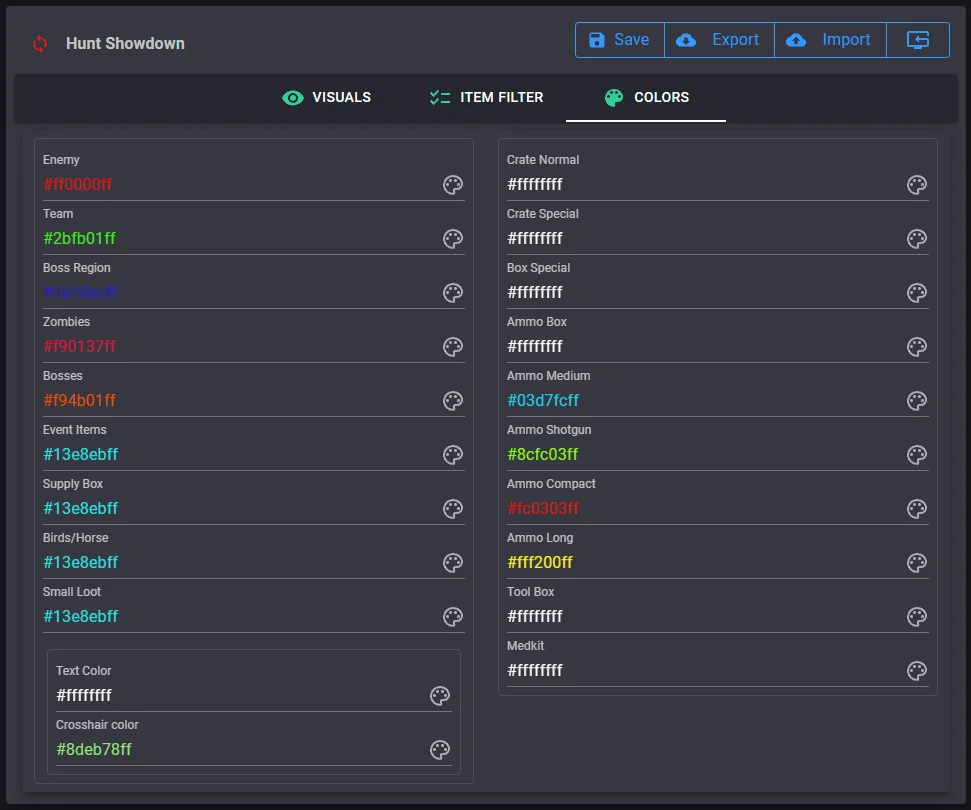
Task: Click the palette icon next to Ammo Medium
Action: [x=917, y=400]
